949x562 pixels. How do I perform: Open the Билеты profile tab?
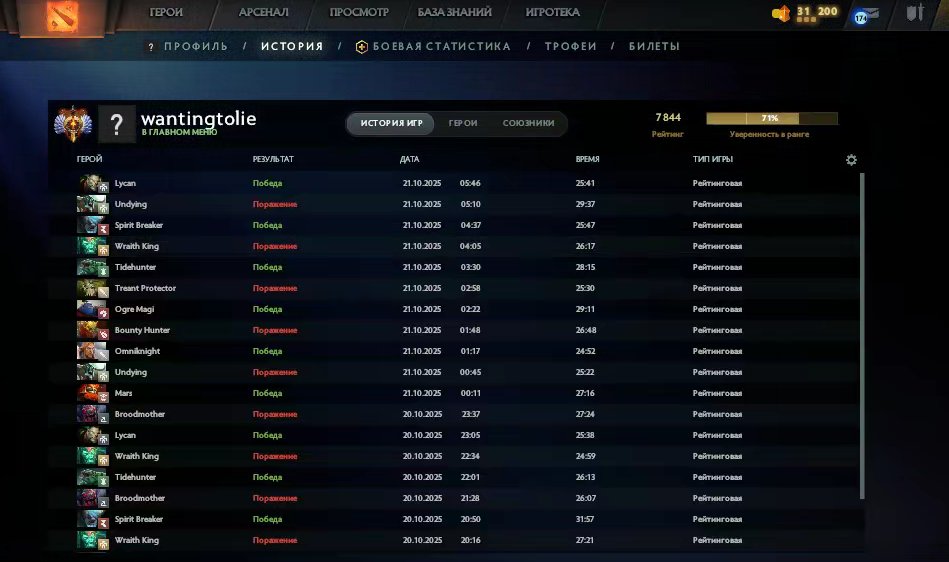click(654, 47)
